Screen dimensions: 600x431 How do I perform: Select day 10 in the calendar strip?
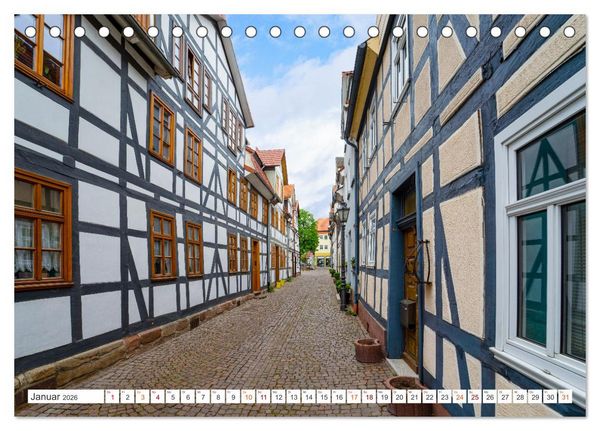(x=248, y=397)
